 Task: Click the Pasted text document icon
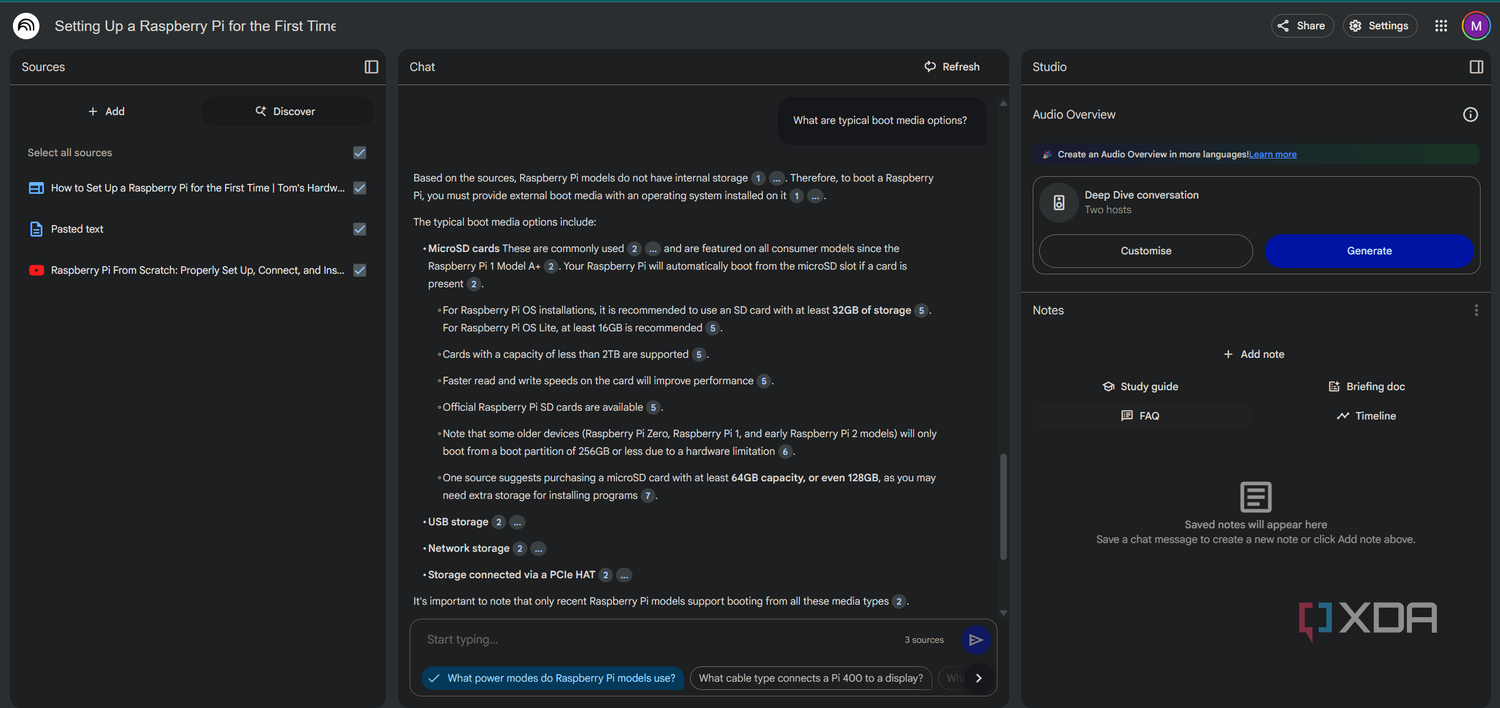[x=36, y=229]
